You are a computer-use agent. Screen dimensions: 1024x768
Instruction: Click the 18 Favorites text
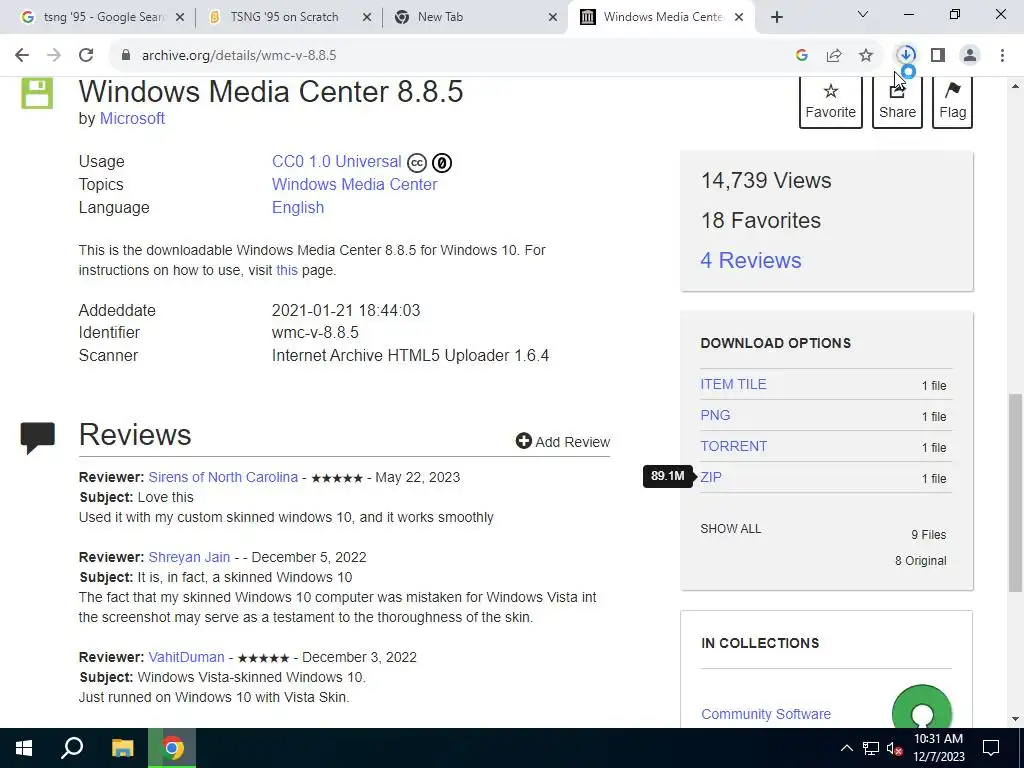point(760,221)
